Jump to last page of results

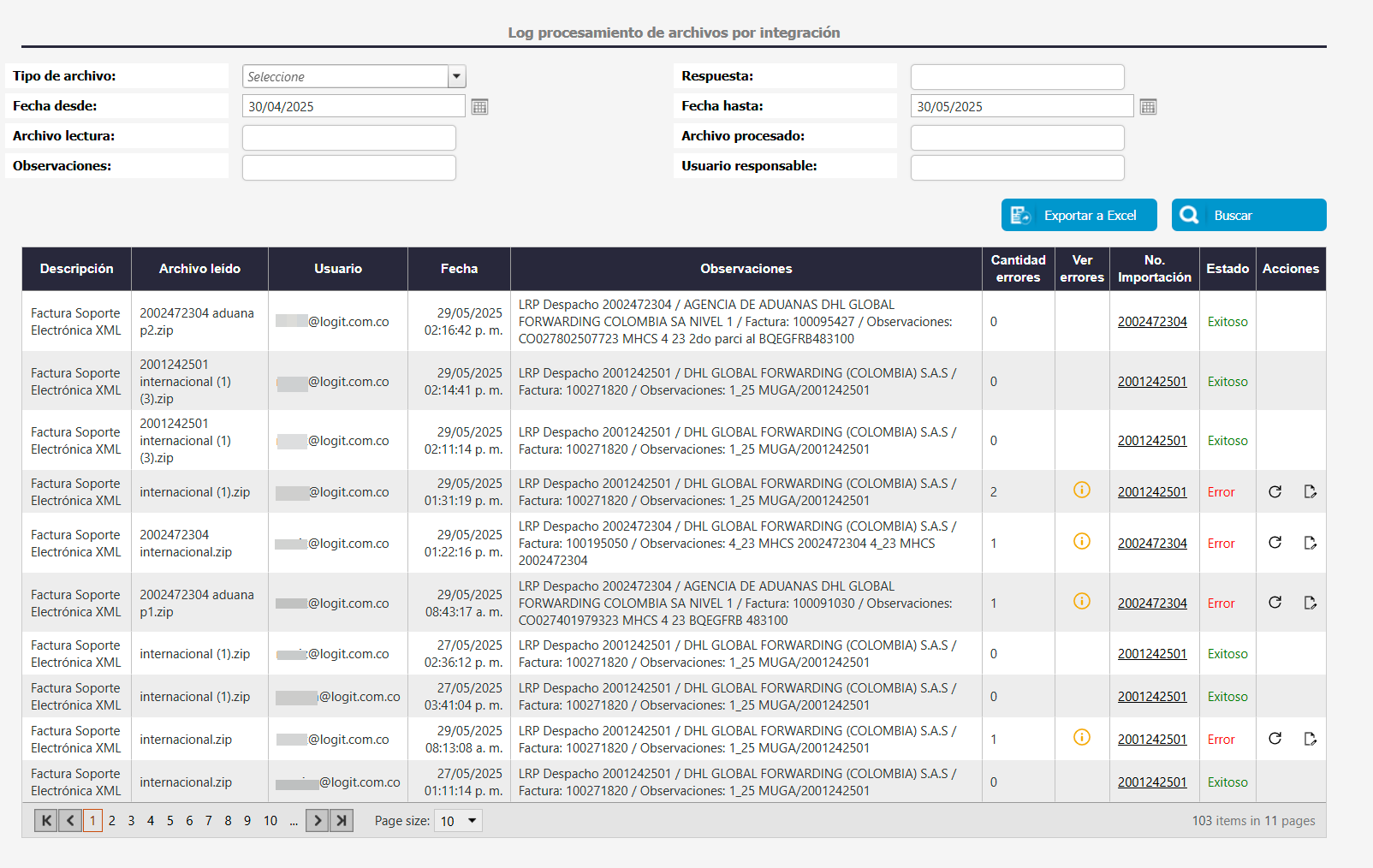[x=342, y=821]
